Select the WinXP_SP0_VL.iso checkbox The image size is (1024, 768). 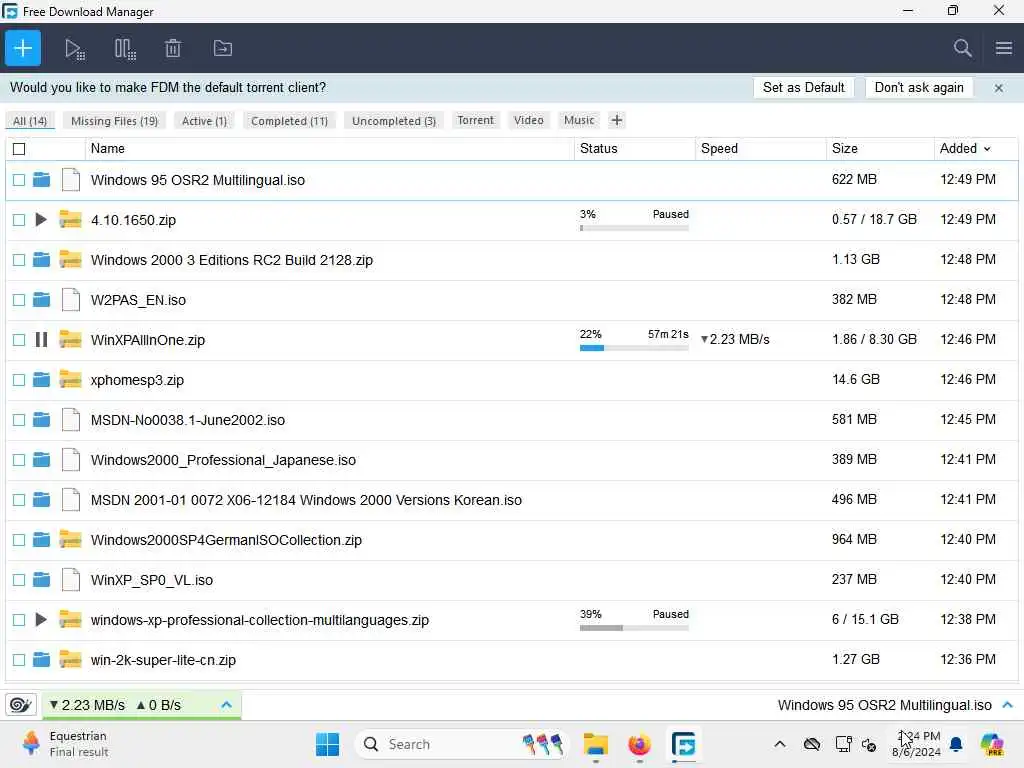click(19, 580)
